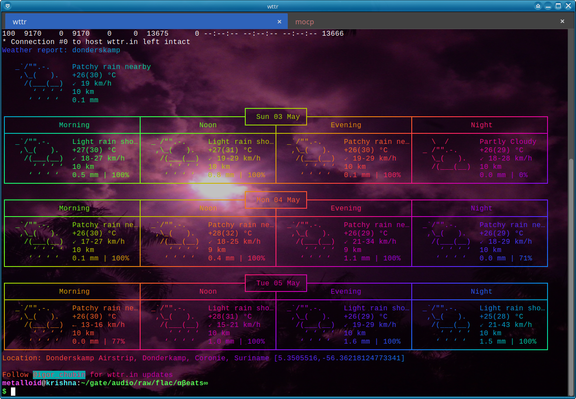
Task: Click the '13666' value in curl output
Action: click(x=333, y=33)
